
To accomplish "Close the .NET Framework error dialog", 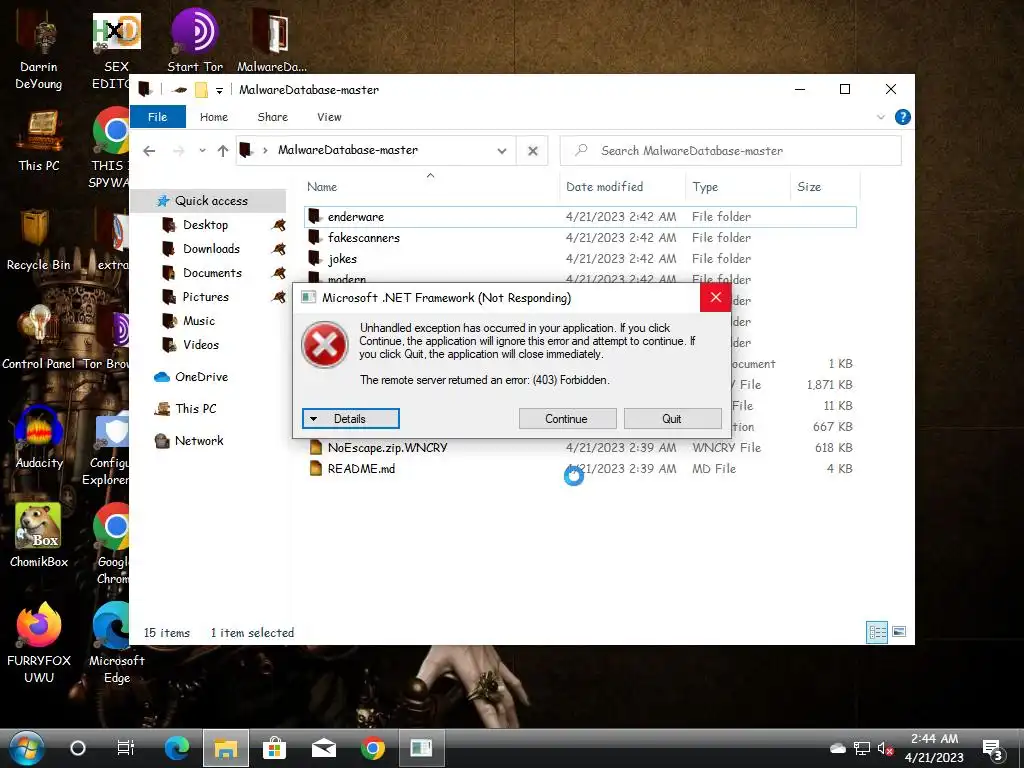I will 715,298.
